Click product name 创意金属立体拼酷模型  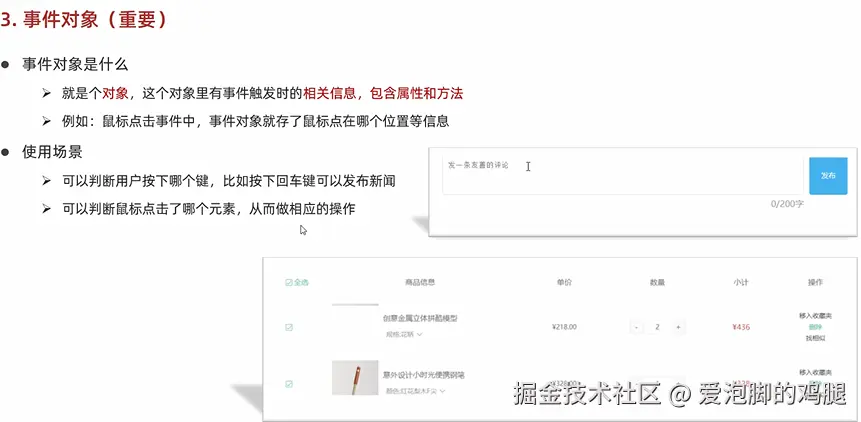421,318
